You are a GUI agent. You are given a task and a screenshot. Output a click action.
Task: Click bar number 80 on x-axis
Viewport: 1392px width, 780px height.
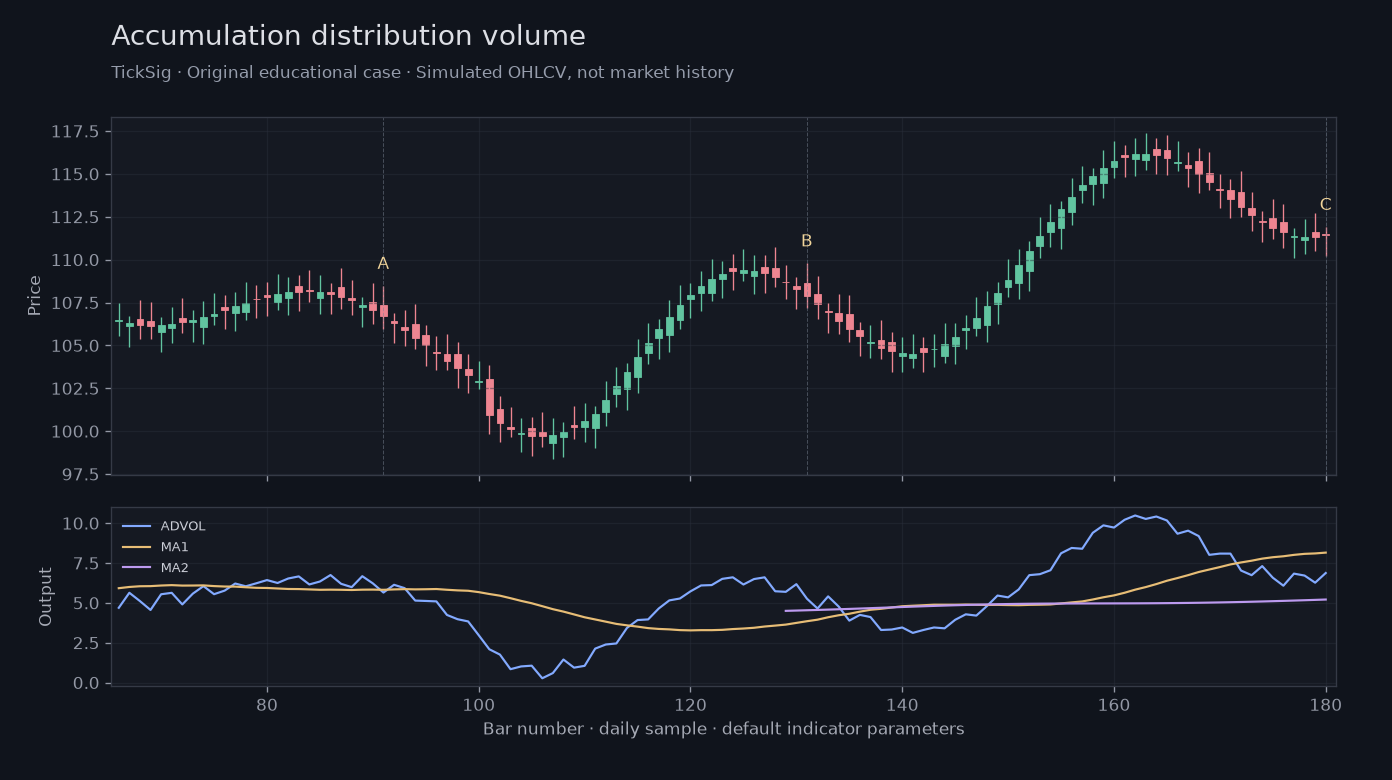click(x=267, y=703)
